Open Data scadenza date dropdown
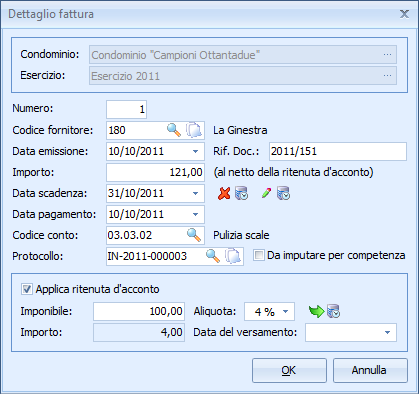 pos(196,193)
